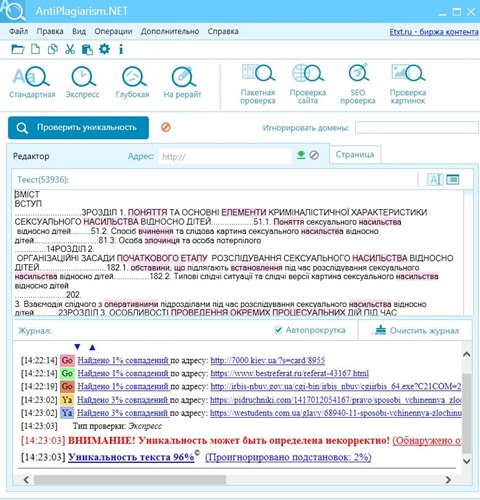Click Очистить журнал button

point(416,330)
